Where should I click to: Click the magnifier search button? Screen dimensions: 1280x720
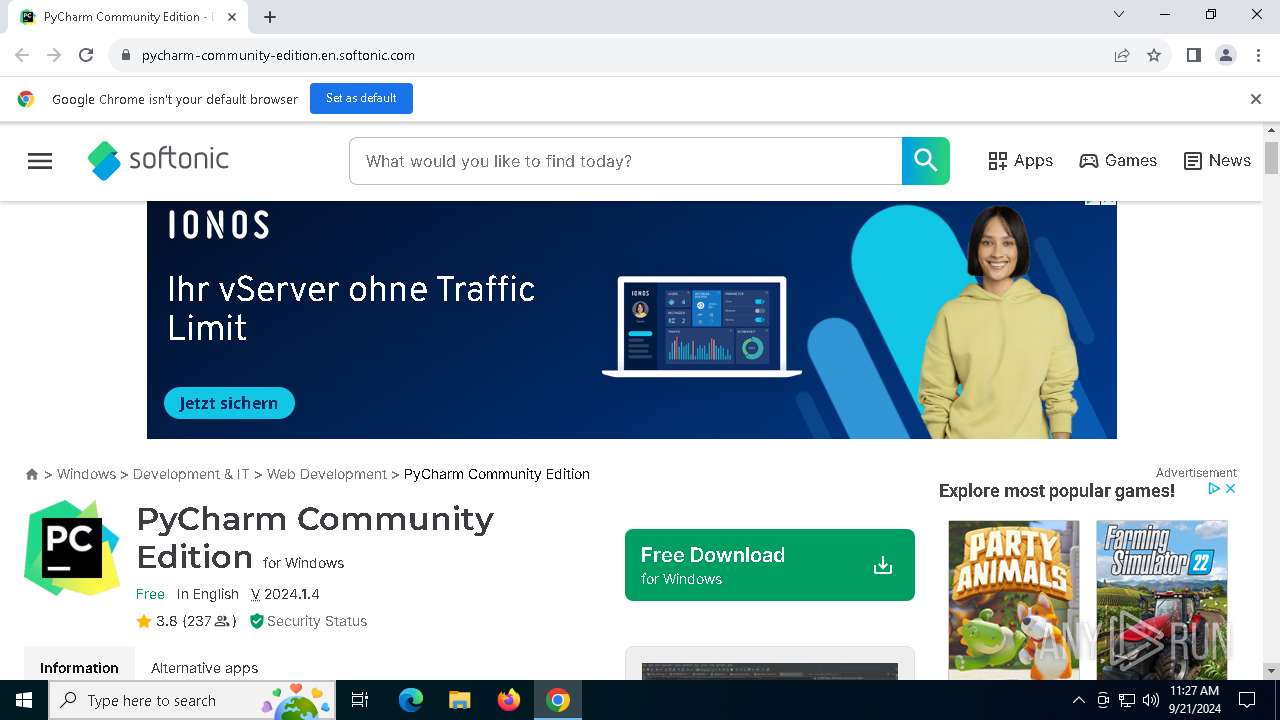pos(926,161)
